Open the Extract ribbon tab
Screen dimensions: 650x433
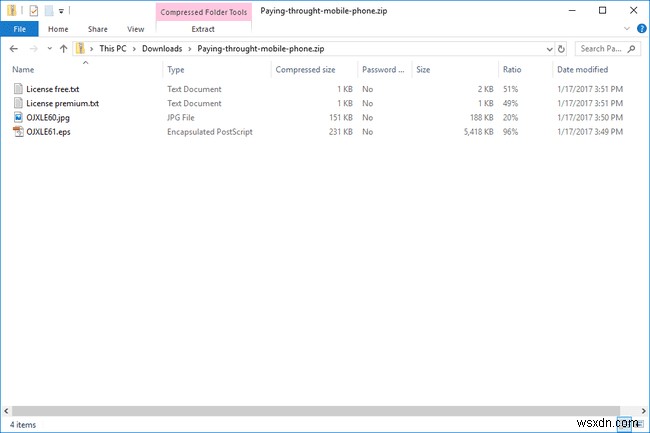click(x=203, y=29)
